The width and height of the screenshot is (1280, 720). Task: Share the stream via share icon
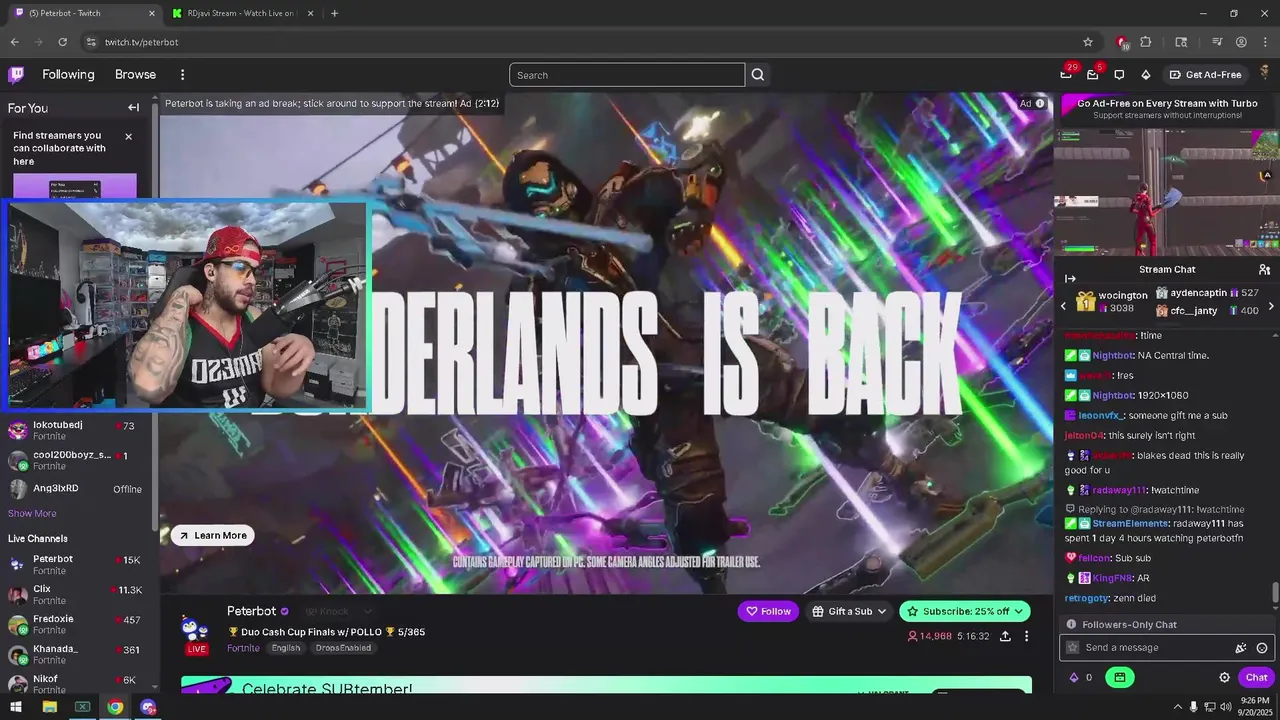pos(1005,636)
